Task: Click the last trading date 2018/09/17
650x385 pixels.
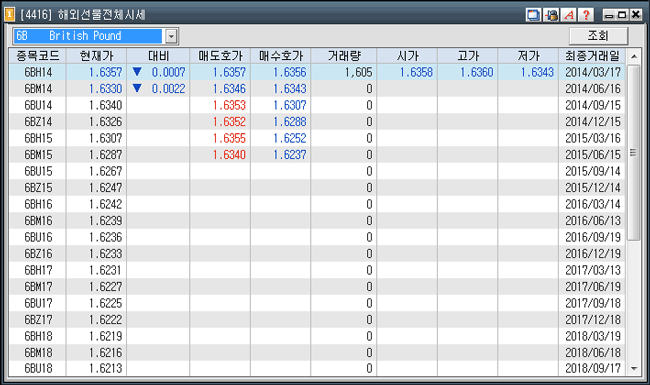Action: click(593, 368)
